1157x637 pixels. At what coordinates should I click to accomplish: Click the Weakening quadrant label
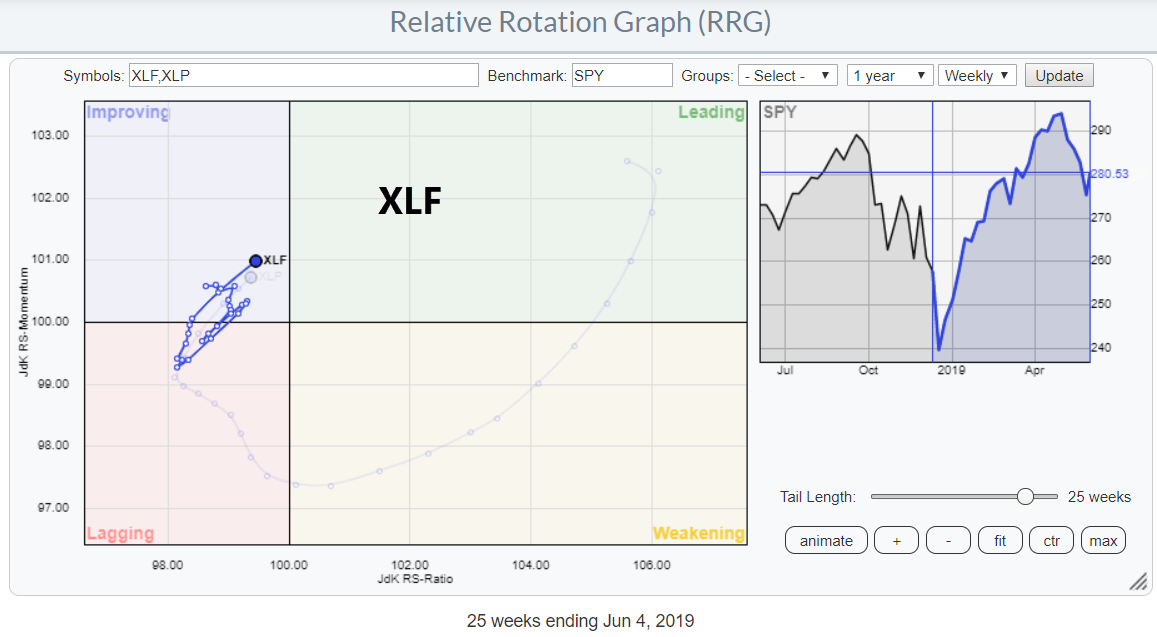(698, 533)
